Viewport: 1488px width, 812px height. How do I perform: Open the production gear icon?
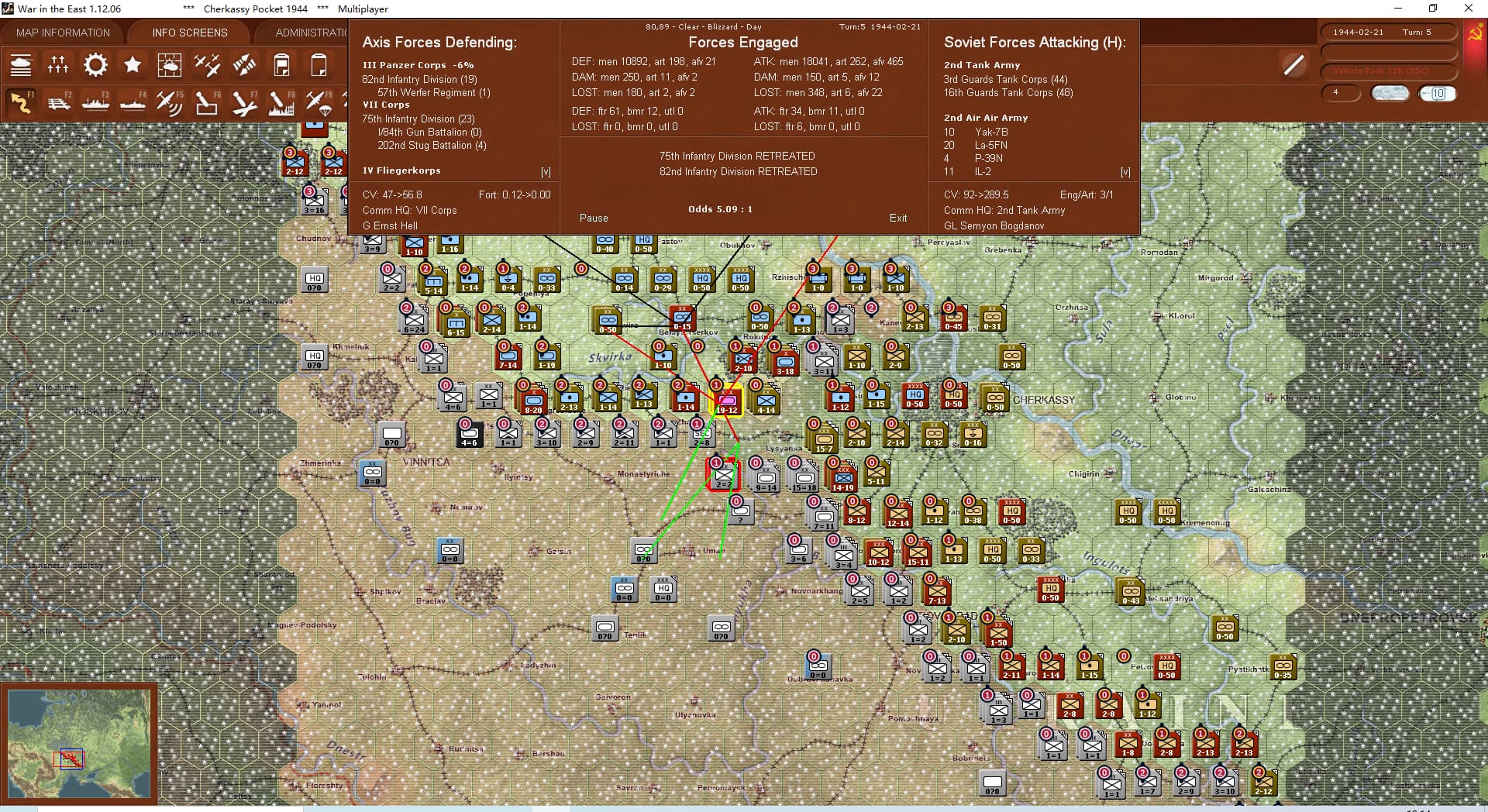click(x=95, y=65)
